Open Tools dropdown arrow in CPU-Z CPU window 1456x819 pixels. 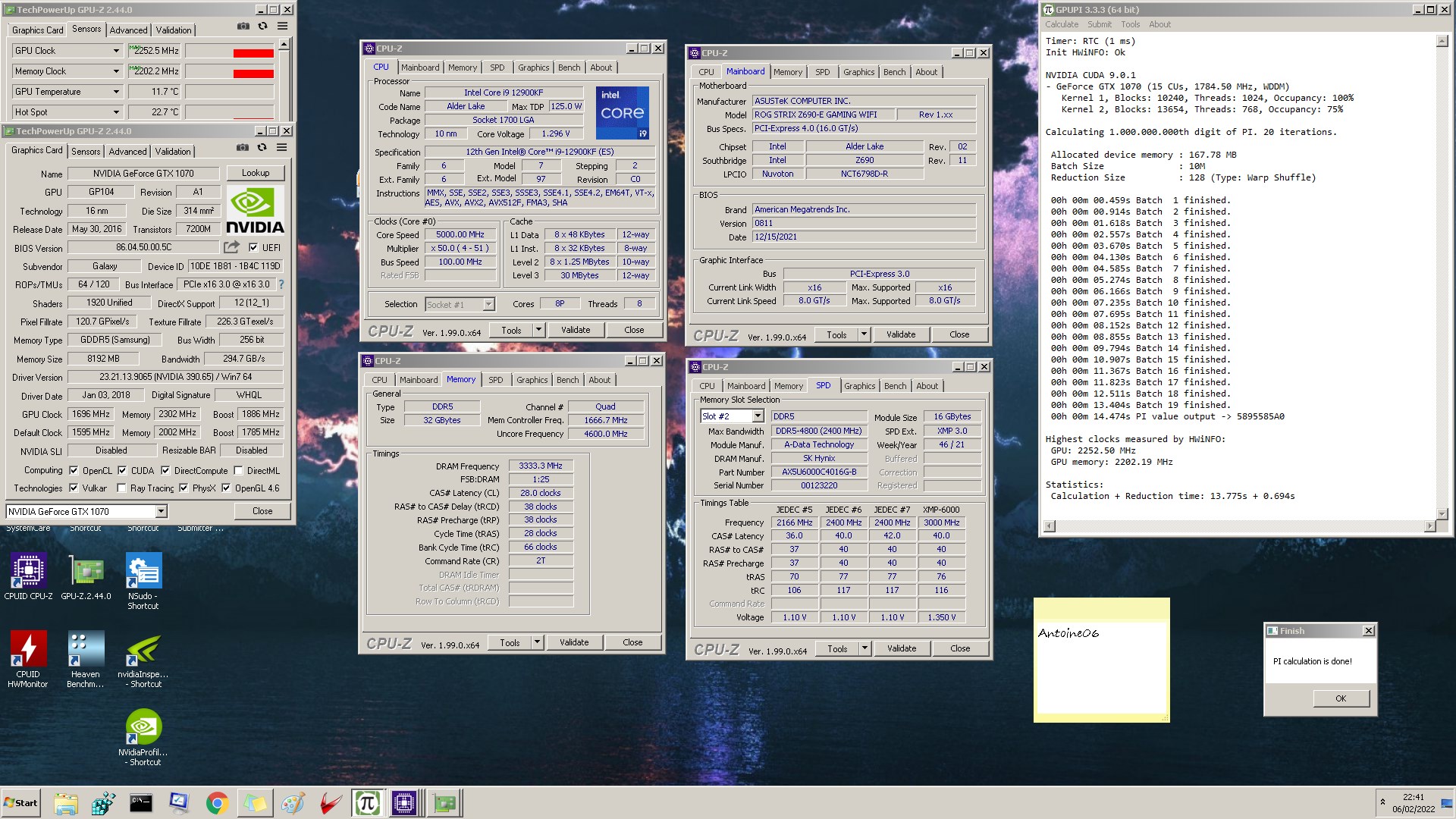538,330
